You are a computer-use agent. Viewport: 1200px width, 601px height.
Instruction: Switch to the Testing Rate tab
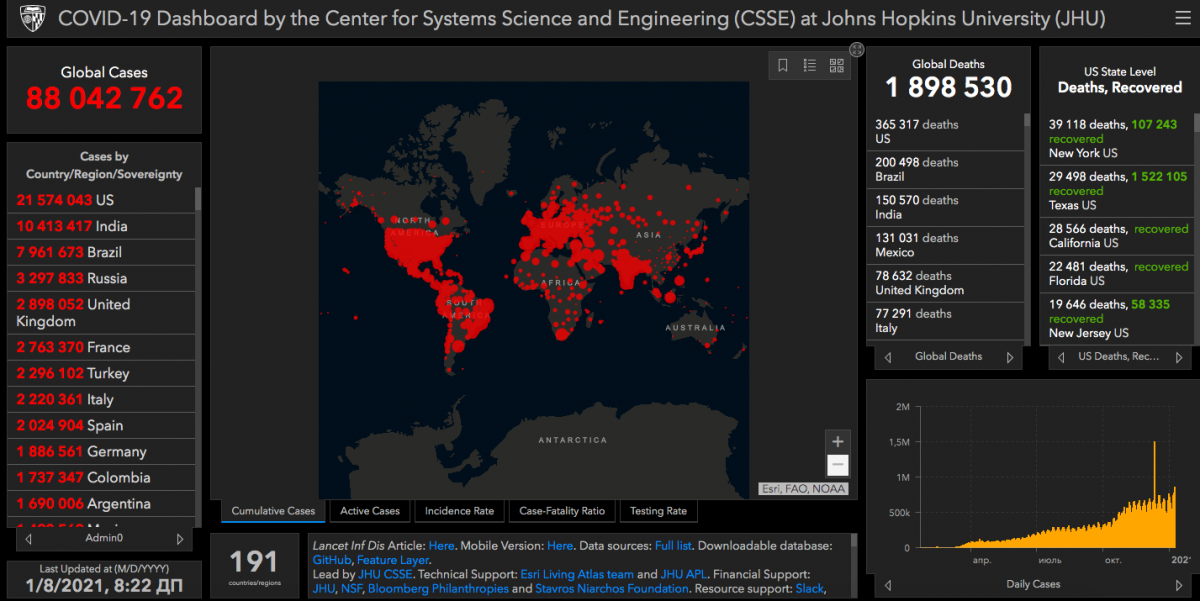click(x=658, y=511)
